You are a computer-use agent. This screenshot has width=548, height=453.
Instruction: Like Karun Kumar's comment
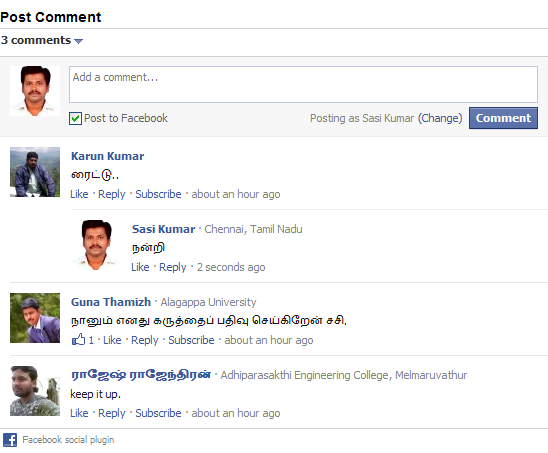79,194
